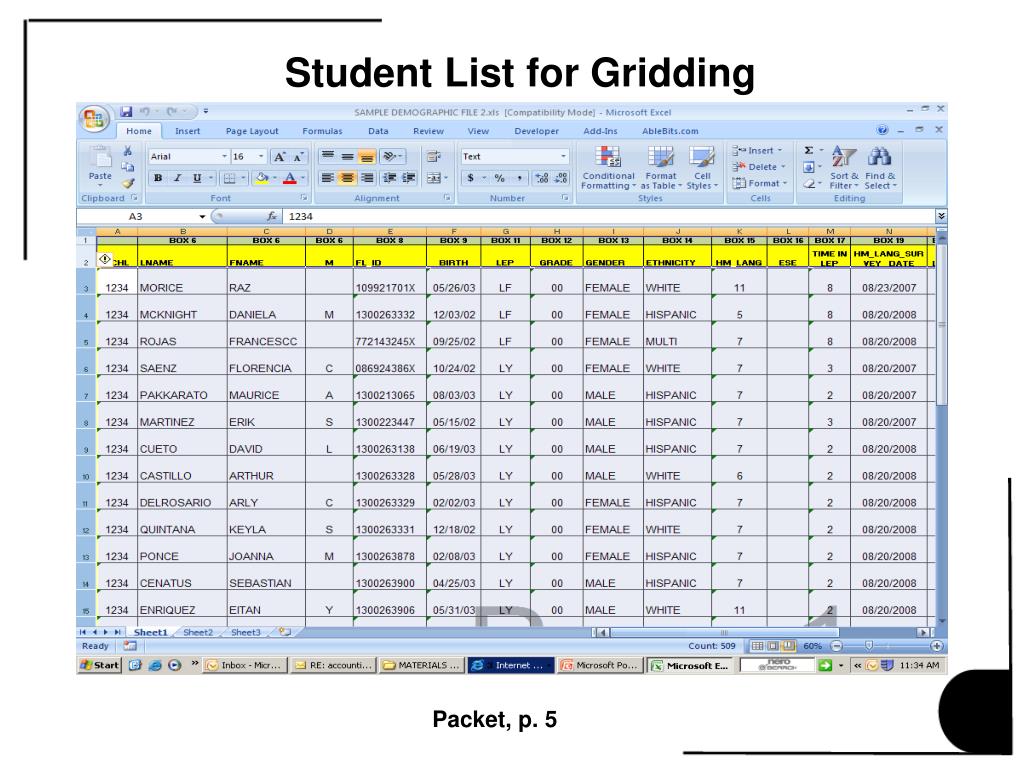
Task: Open the AbleBits.com ribbon tab
Action: 670,131
